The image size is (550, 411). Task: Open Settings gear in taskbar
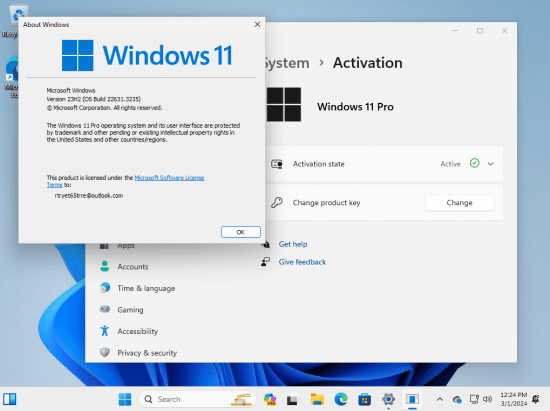pos(388,399)
